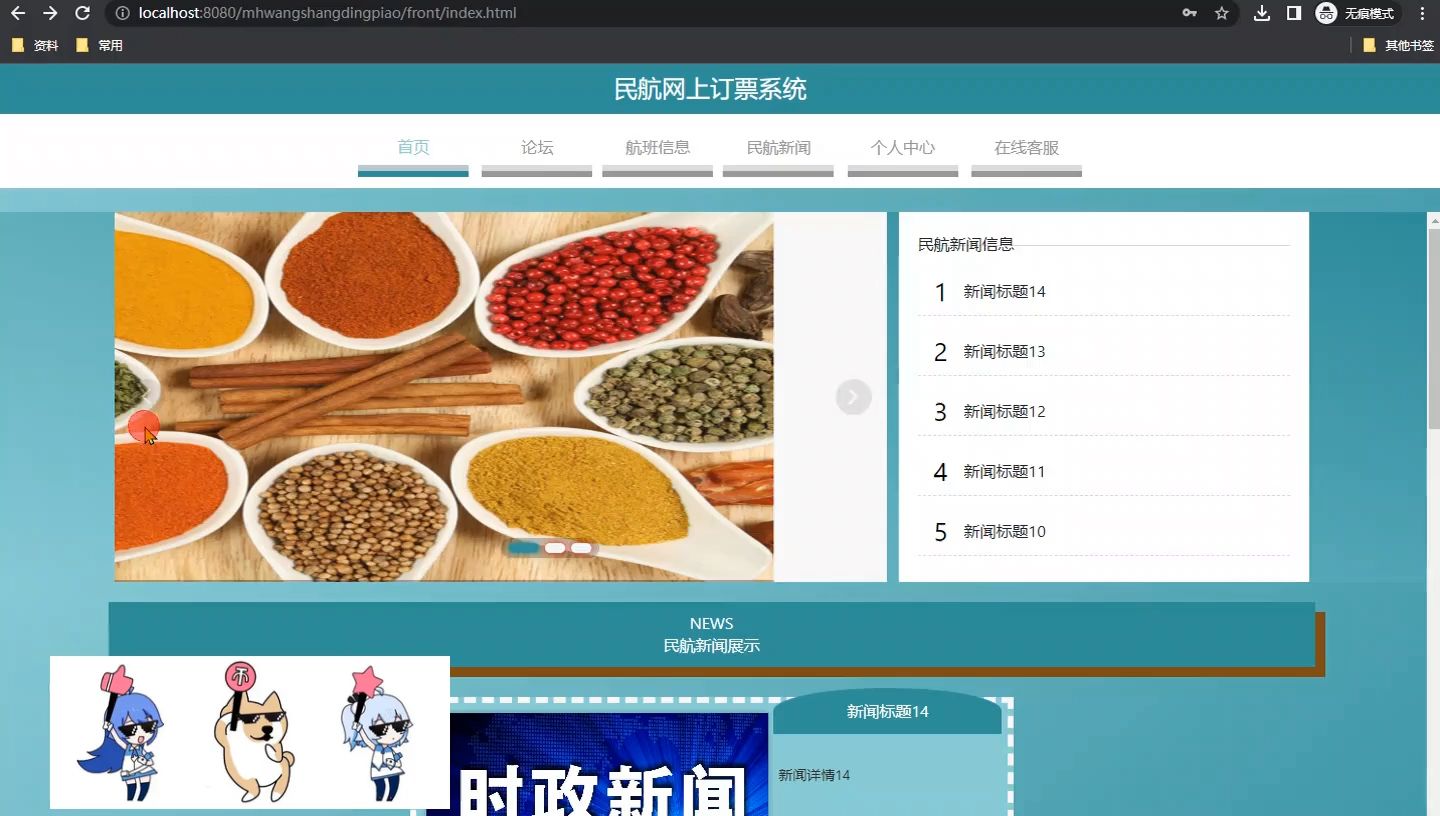Open the 常用 bookmark folder
The width and height of the screenshot is (1440, 816).
click(x=99, y=45)
